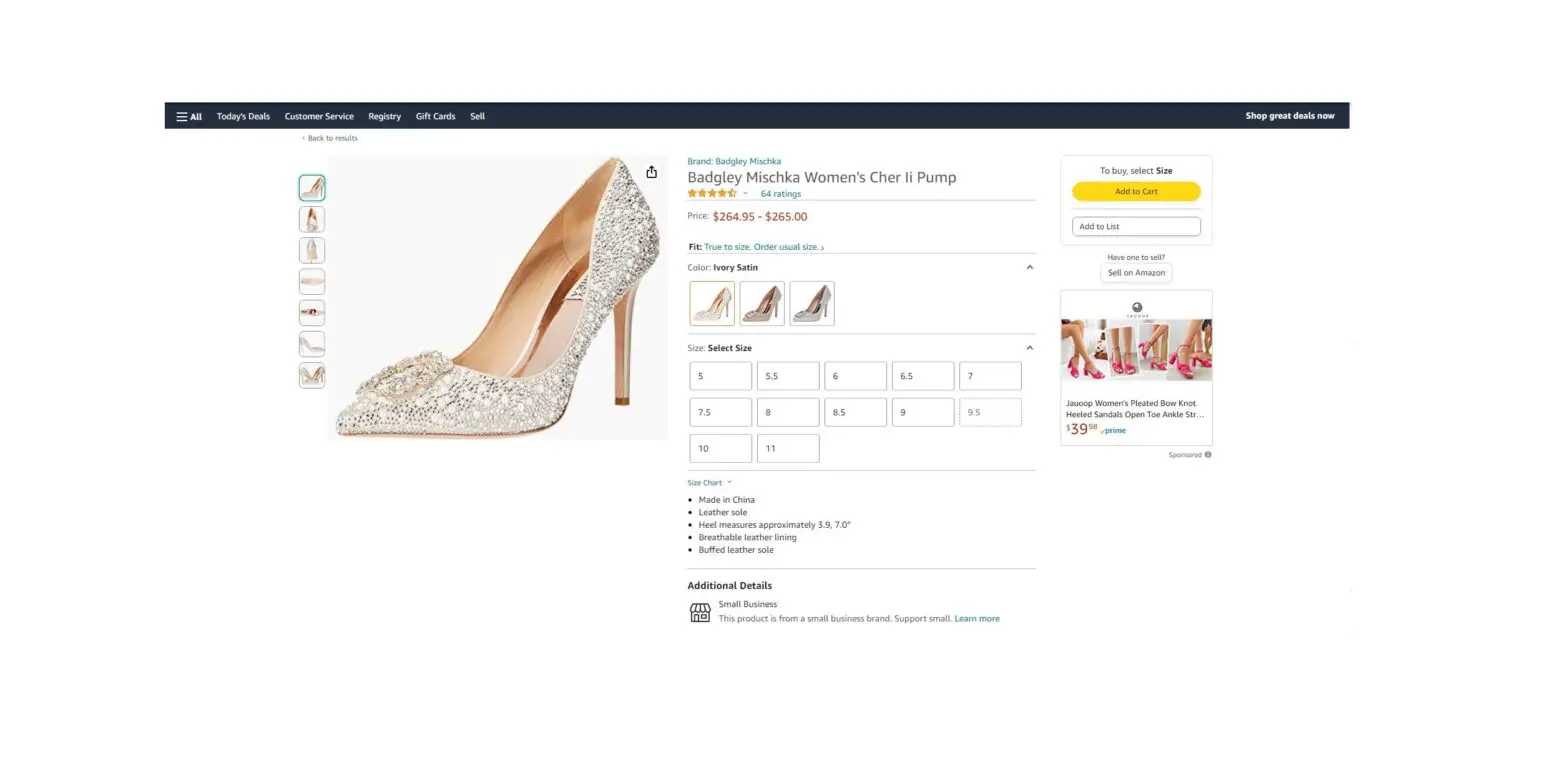Select unavailable size 9.5
Viewport: 1568px width, 757px height.
pyautogui.click(x=990, y=412)
